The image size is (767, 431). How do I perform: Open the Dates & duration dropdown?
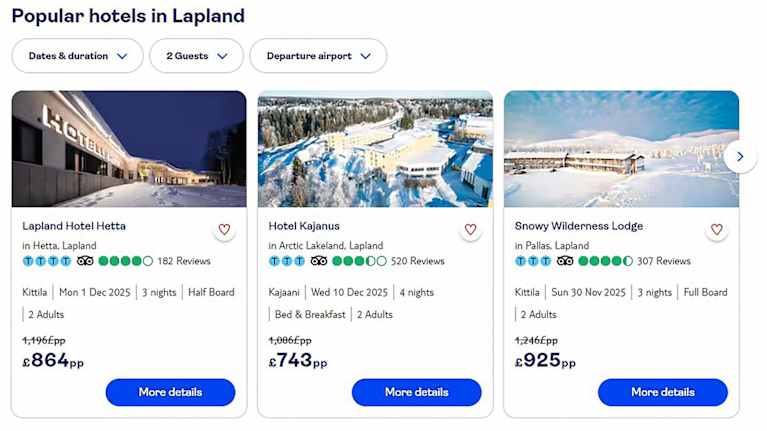coord(78,56)
